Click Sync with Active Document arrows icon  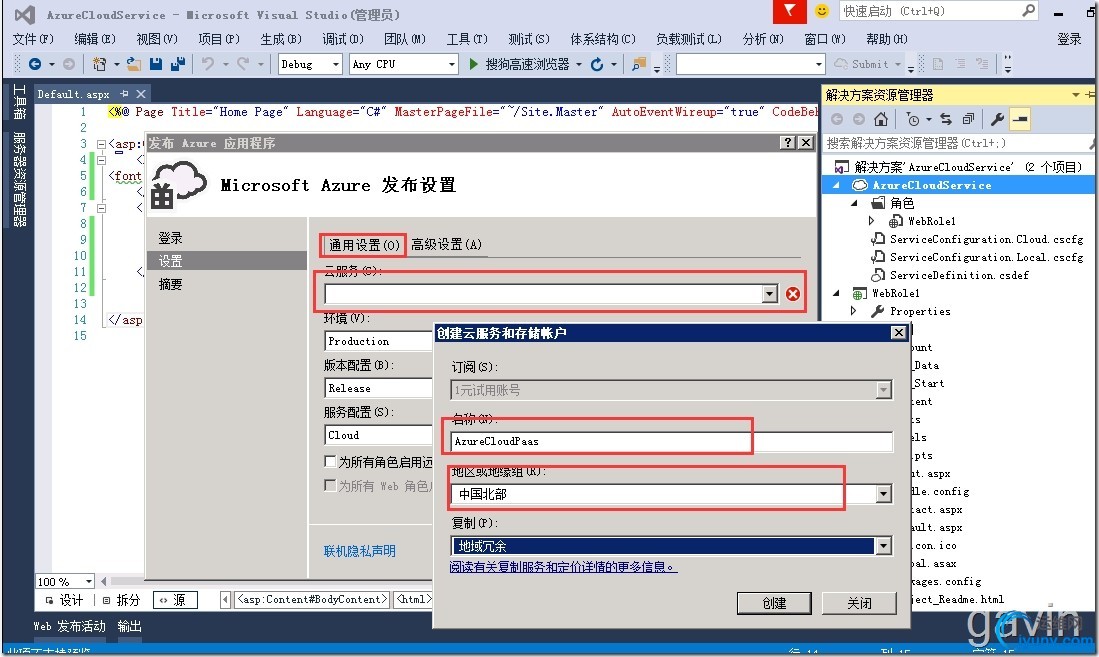[946, 119]
